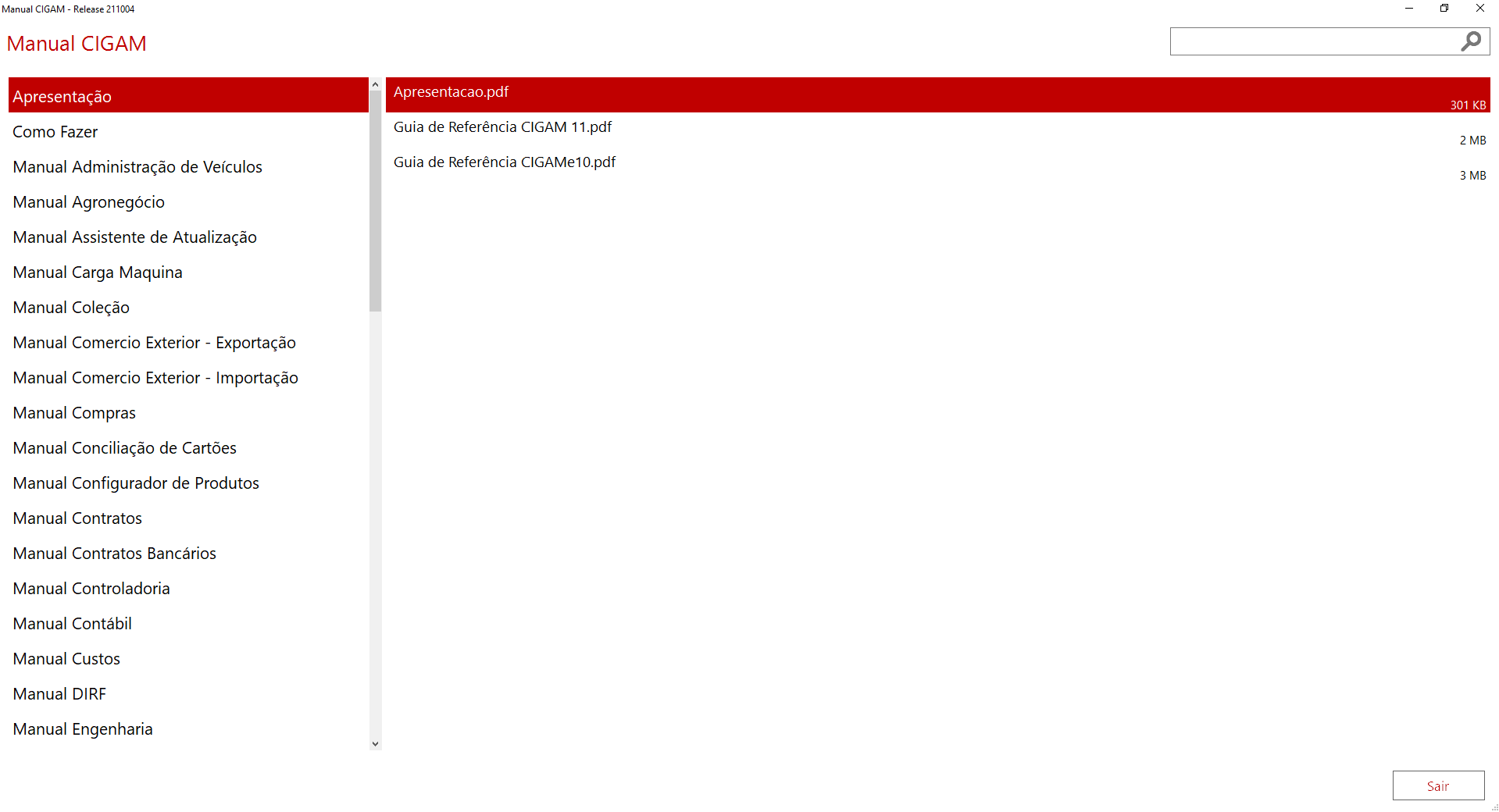1499x812 pixels.
Task: Open the Apresentacao.pdf file
Action: click(x=937, y=94)
